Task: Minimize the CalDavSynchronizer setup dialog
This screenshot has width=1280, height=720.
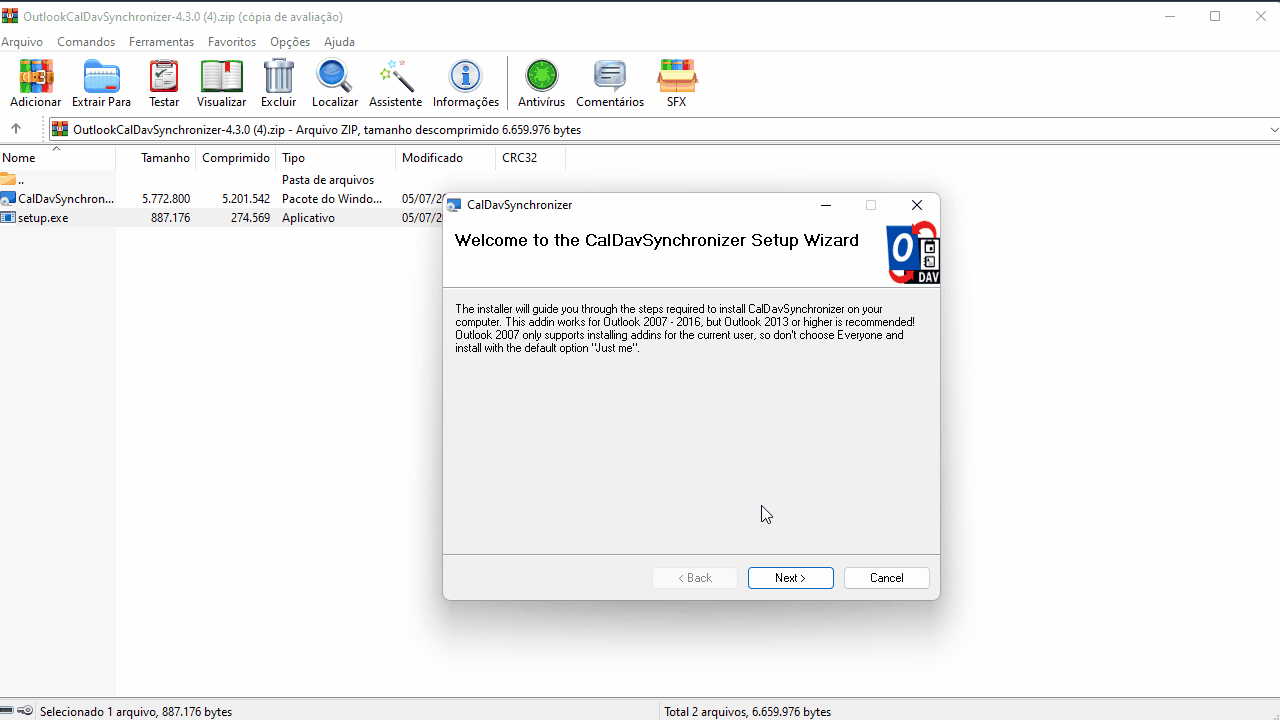Action: coord(826,205)
